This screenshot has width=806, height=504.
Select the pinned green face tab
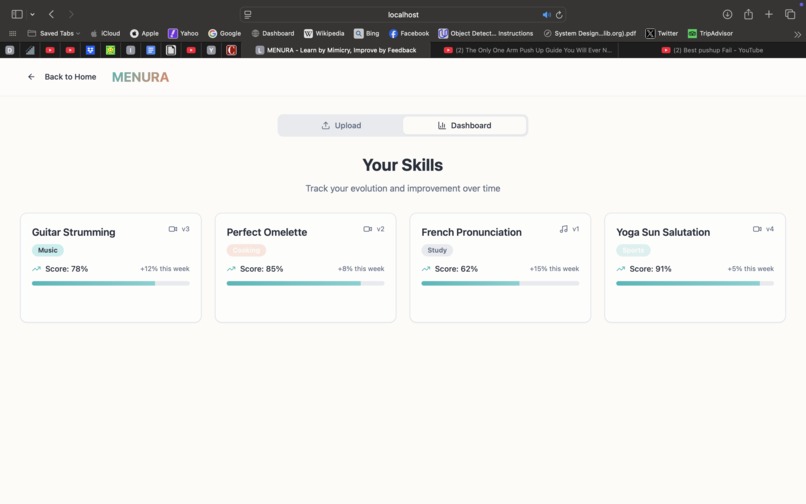click(x=111, y=50)
